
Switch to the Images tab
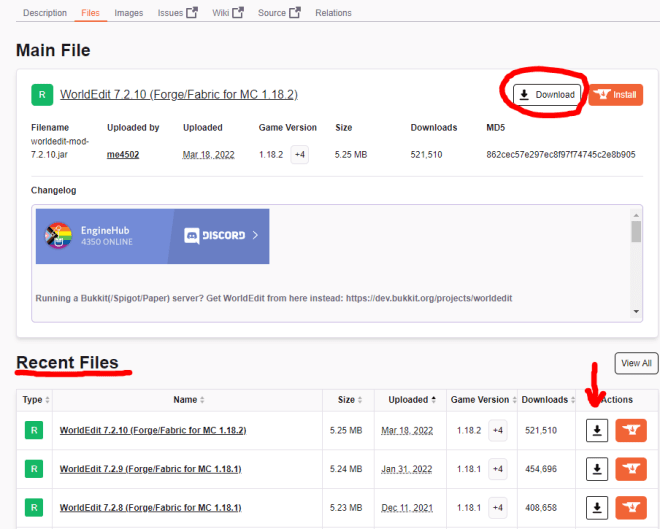[129, 13]
